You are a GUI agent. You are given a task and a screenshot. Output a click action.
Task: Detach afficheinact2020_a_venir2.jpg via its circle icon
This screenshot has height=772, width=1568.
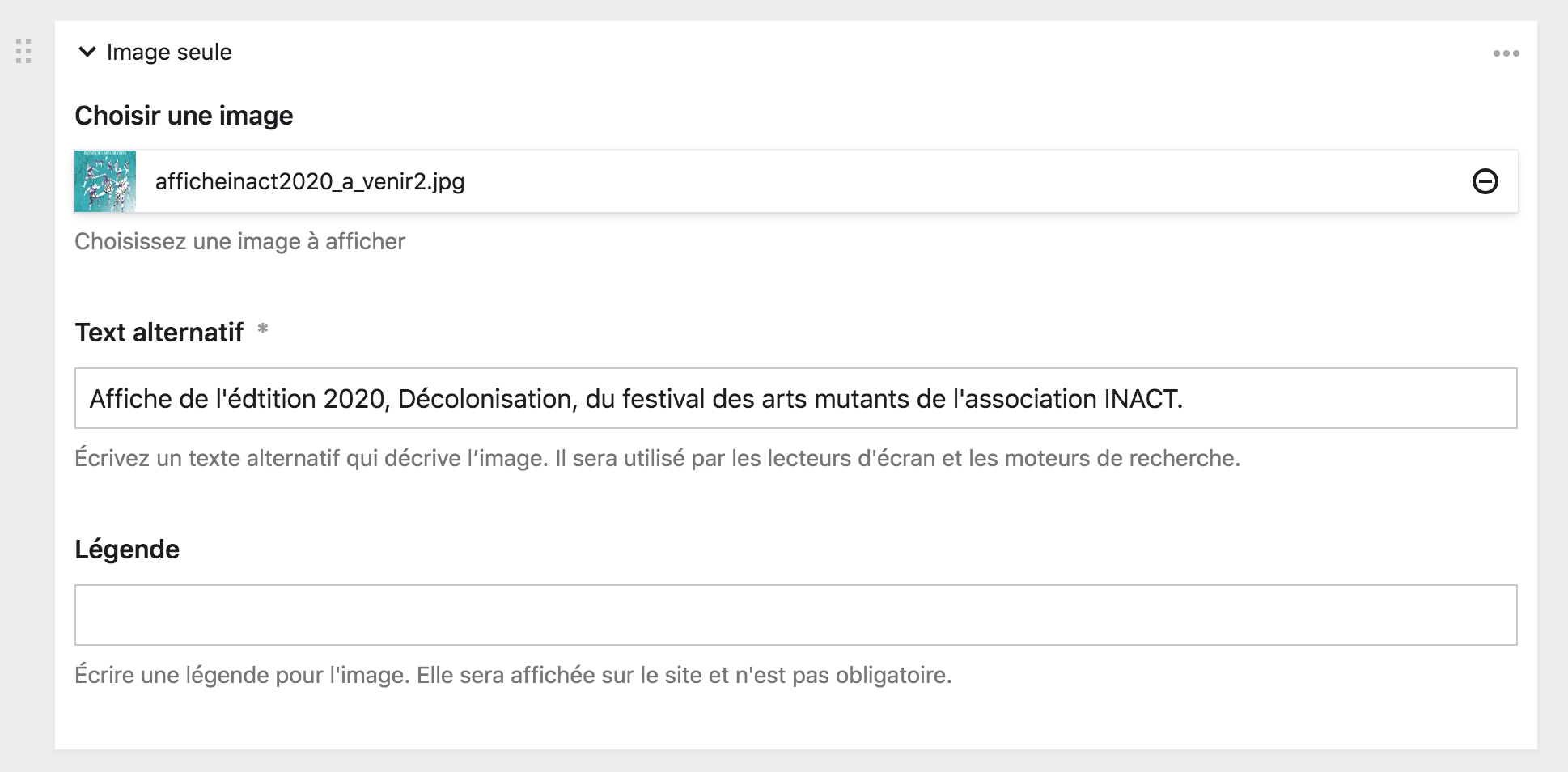click(x=1485, y=181)
